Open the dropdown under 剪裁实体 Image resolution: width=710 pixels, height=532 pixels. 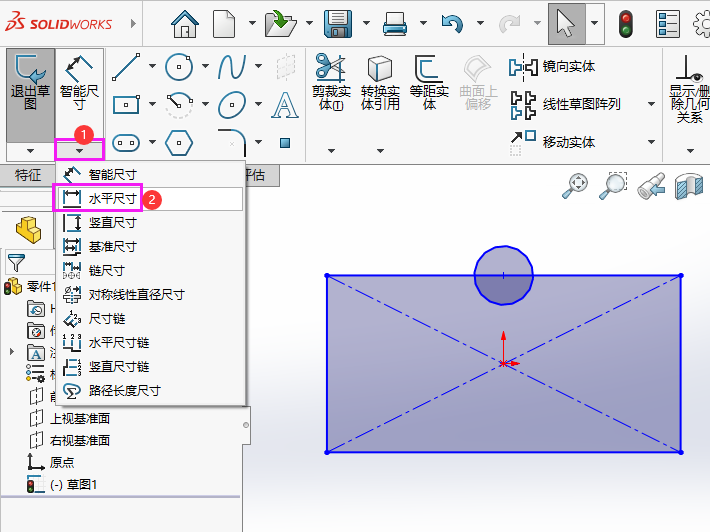(331, 150)
